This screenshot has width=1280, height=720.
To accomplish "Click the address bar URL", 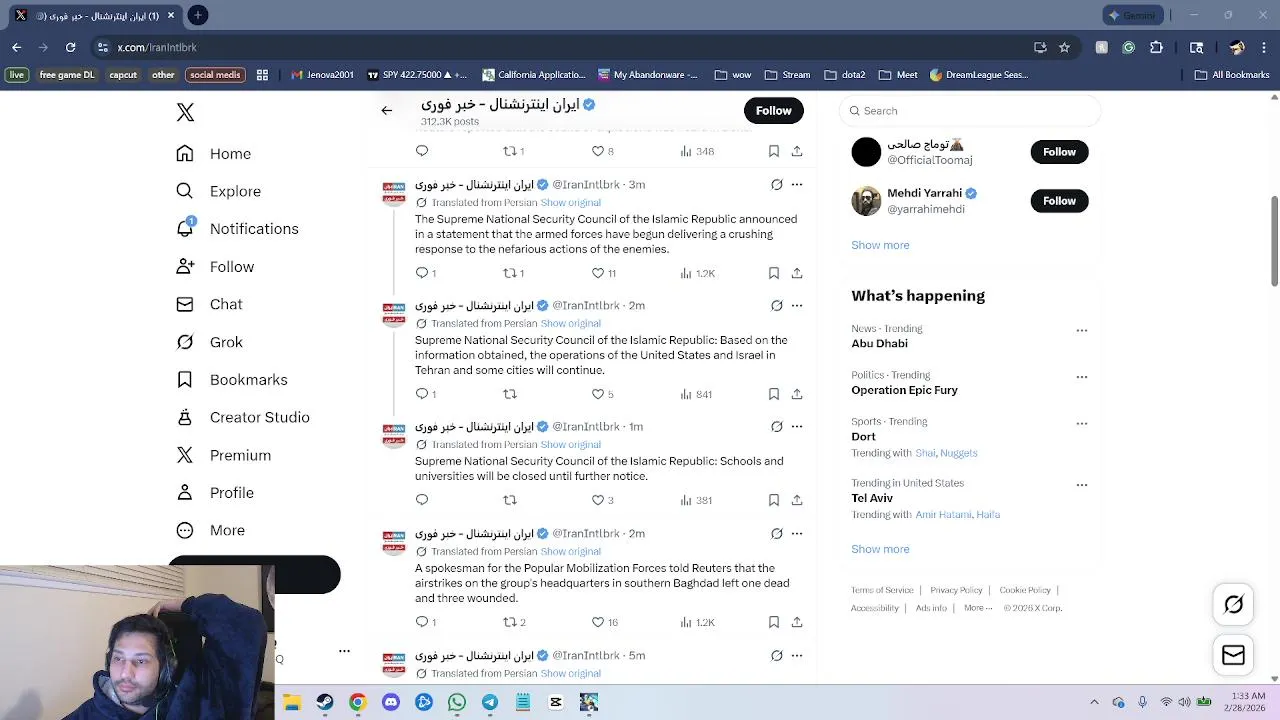I will (x=157, y=47).
